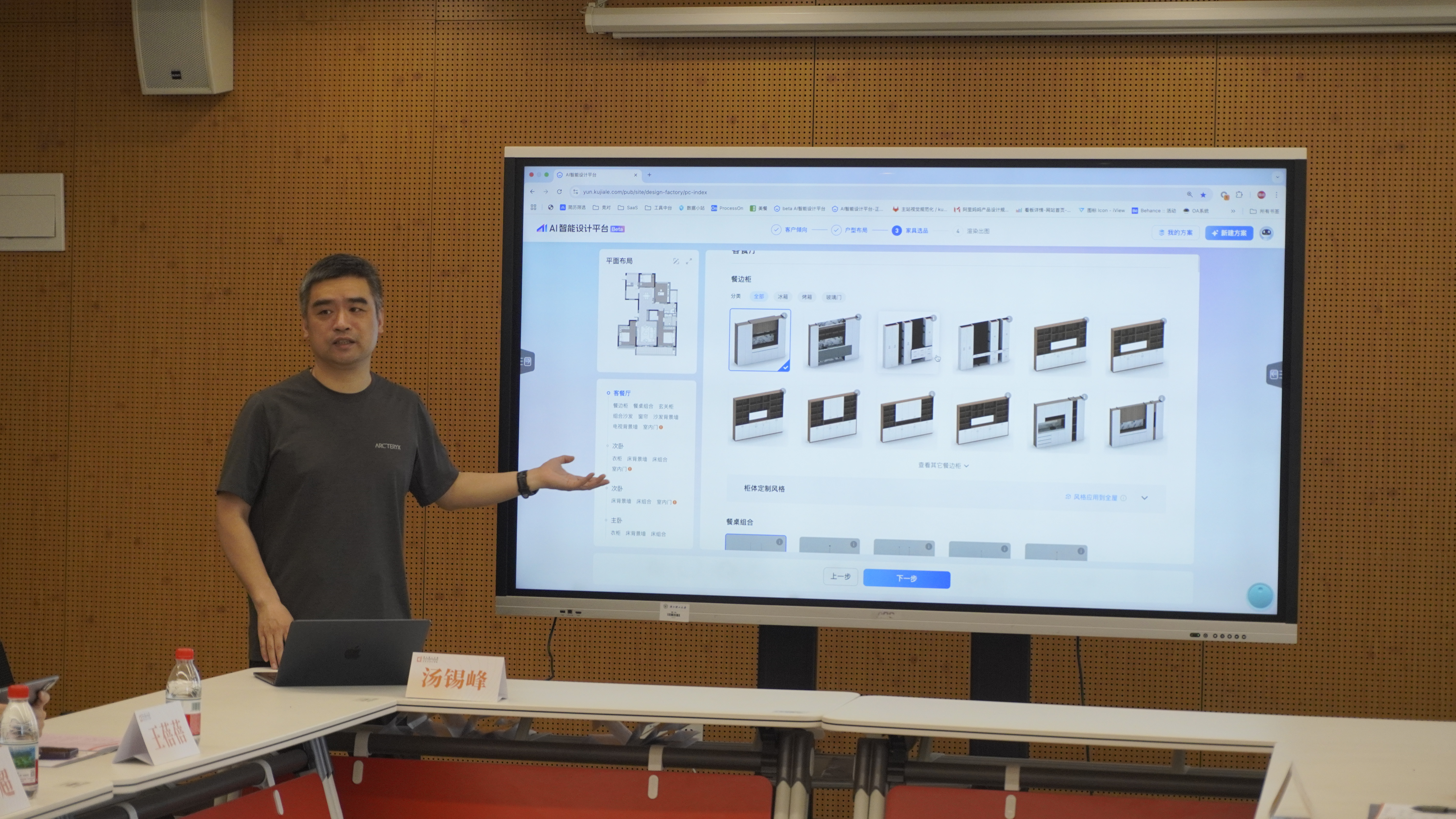Click the fullscreen expand icon in 平面布局 panel
This screenshot has width=1456, height=819.
click(688, 261)
